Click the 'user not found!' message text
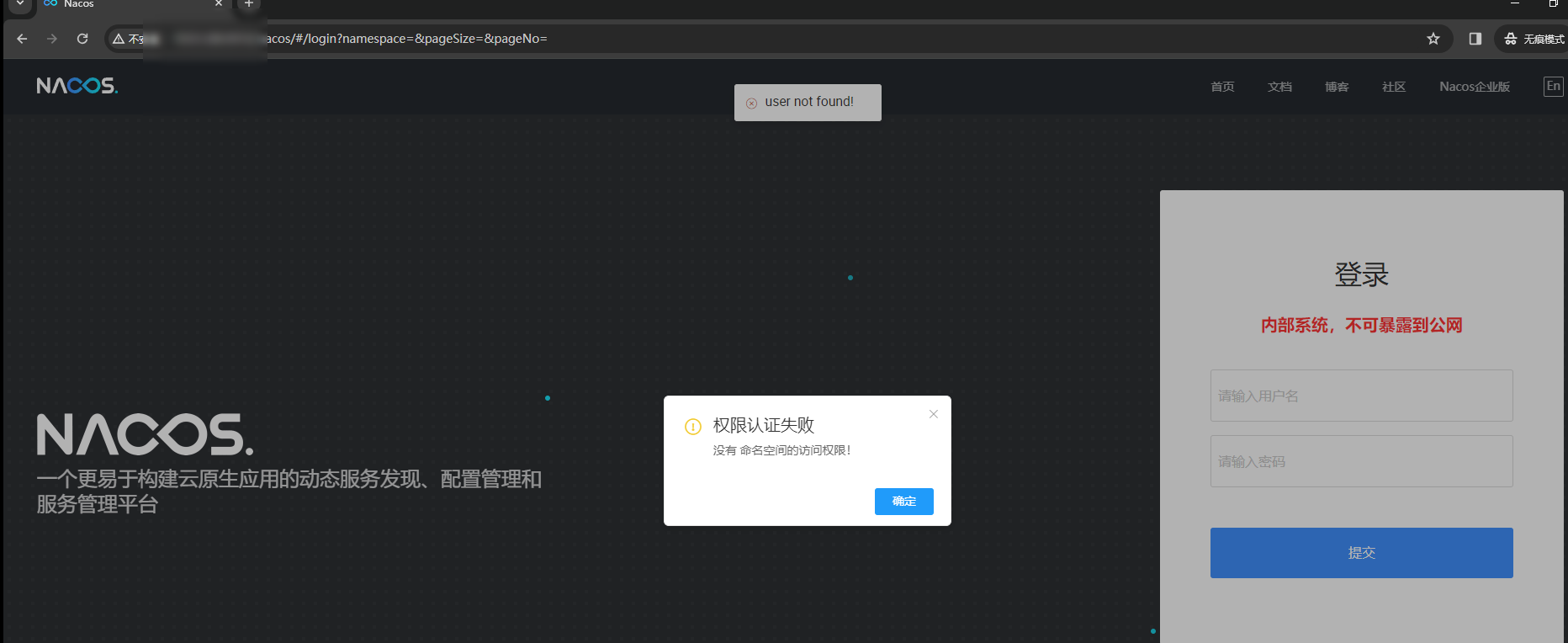This screenshot has width=1568, height=643. [809, 102]
